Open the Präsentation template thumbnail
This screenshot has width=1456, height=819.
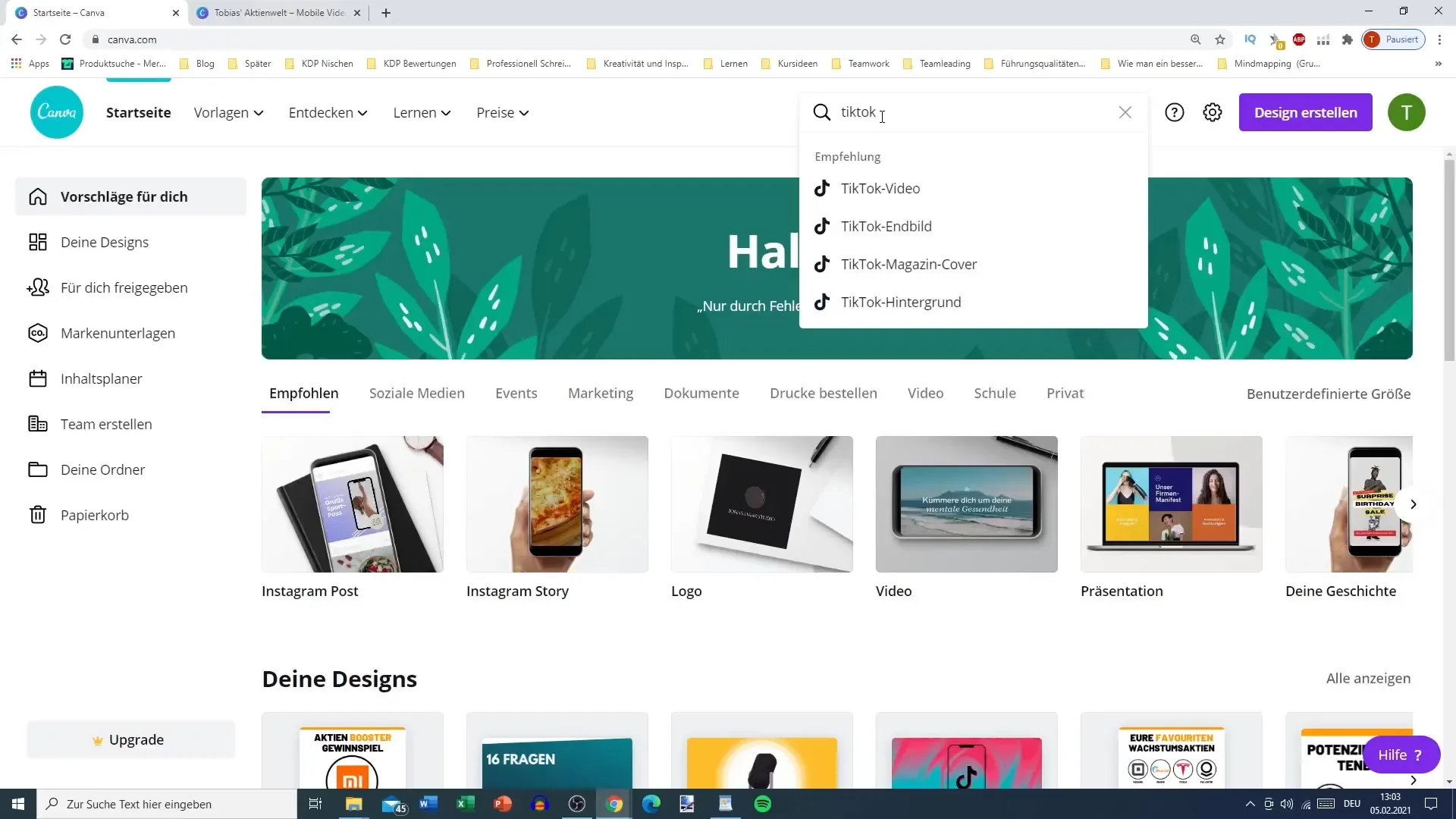point(1172,504)
